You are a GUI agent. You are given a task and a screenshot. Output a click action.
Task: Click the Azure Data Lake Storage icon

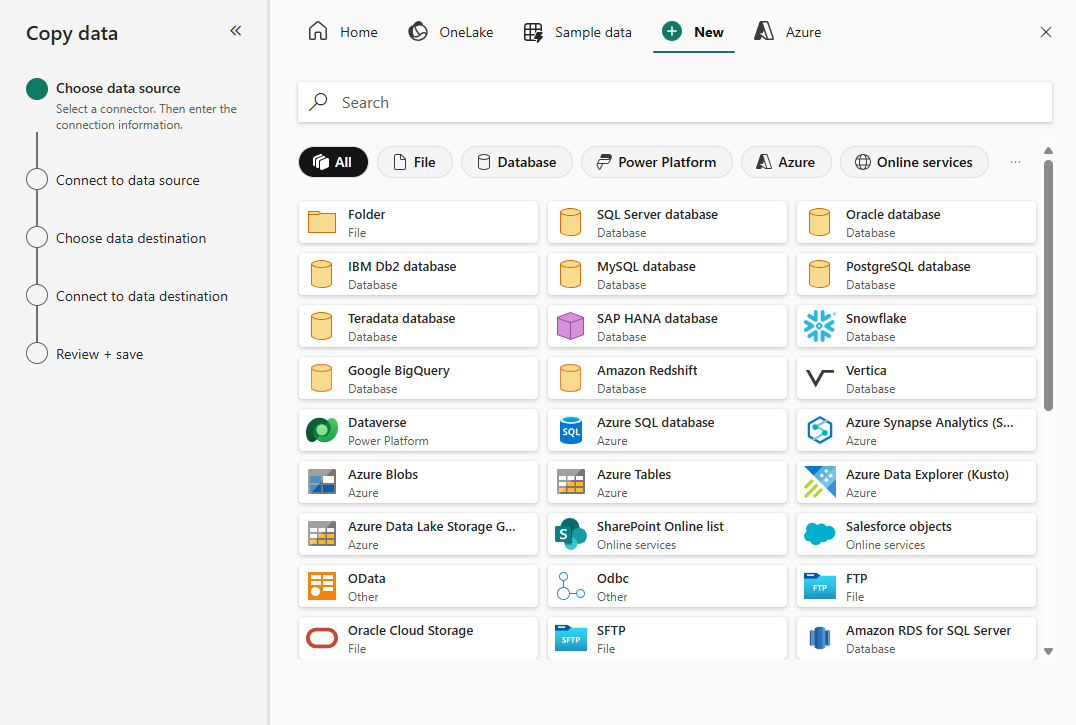coord(321,534)
